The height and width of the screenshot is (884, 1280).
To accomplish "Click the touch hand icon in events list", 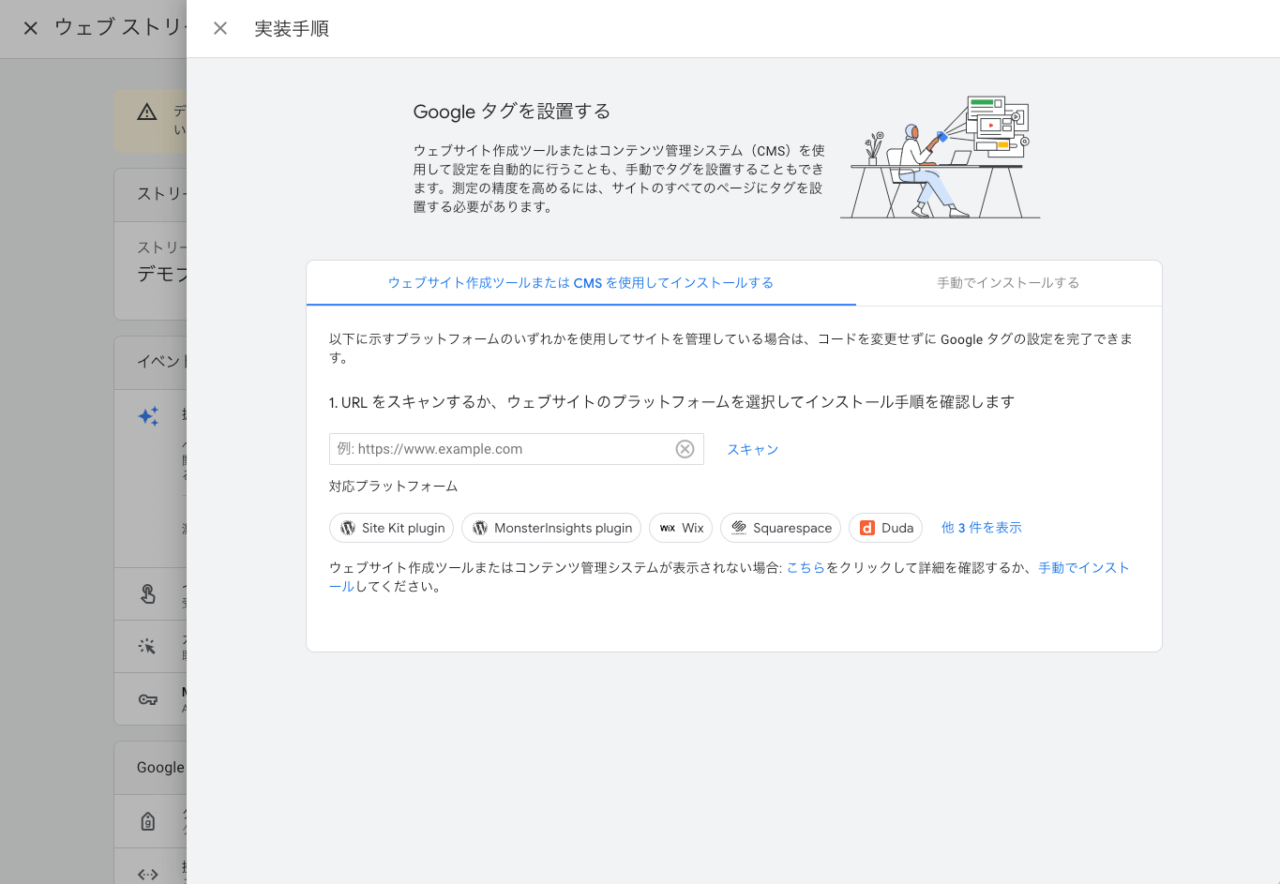I will point(148,595).
